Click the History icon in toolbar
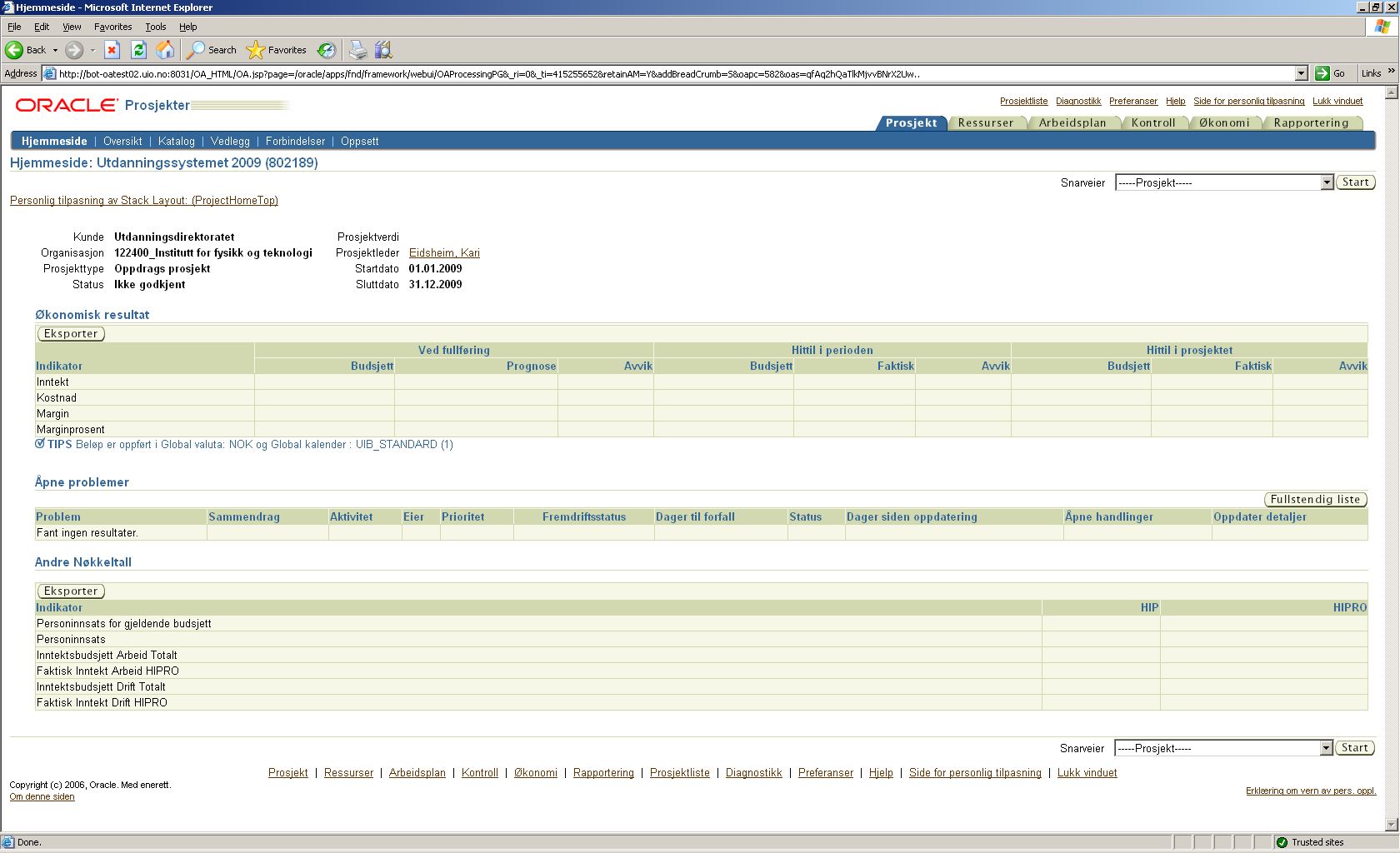 pyautogui.click(x=327, y=50)
